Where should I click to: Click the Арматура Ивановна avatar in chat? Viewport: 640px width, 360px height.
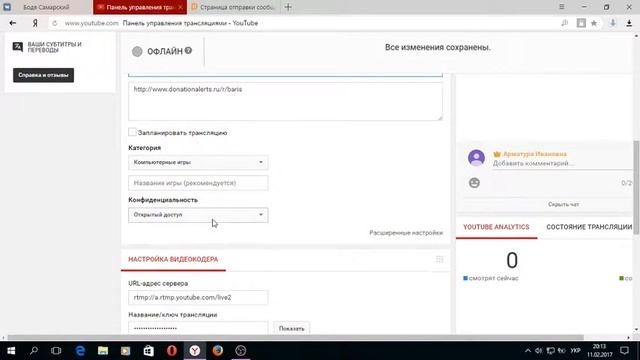[476, 158]
